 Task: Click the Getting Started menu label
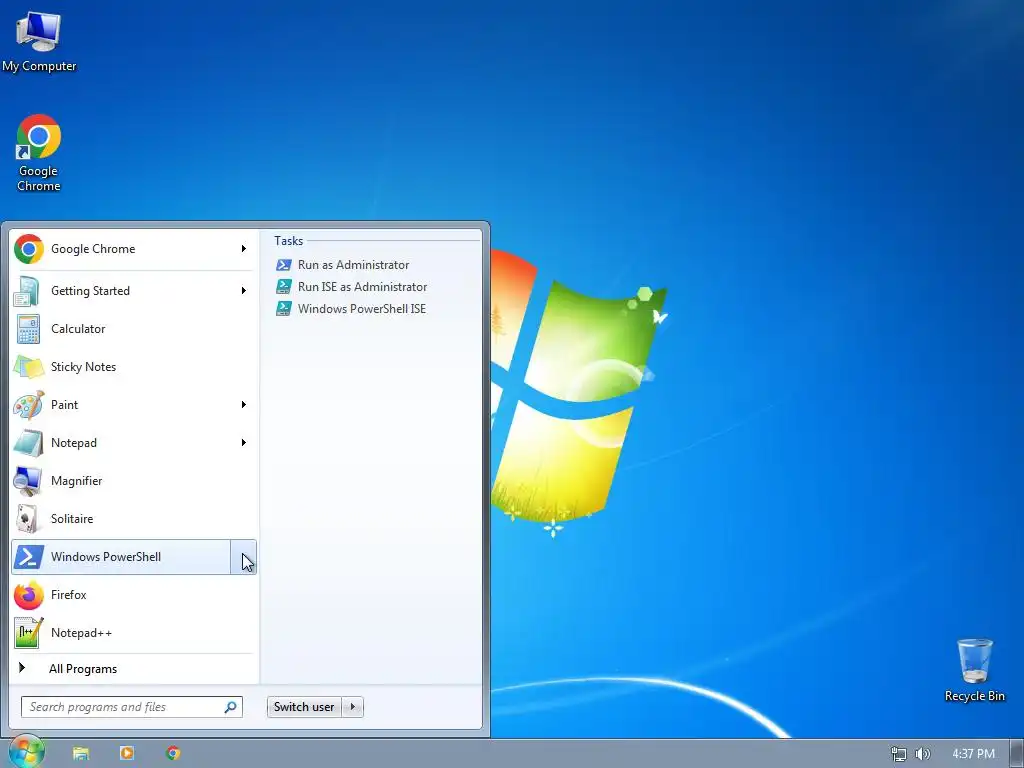(x=90, y=291)
